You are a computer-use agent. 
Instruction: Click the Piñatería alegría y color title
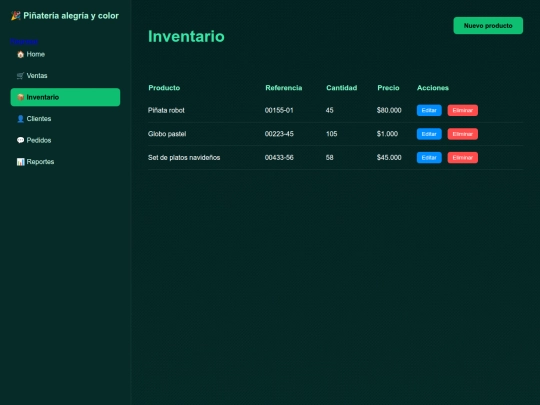tap(71, 16)
